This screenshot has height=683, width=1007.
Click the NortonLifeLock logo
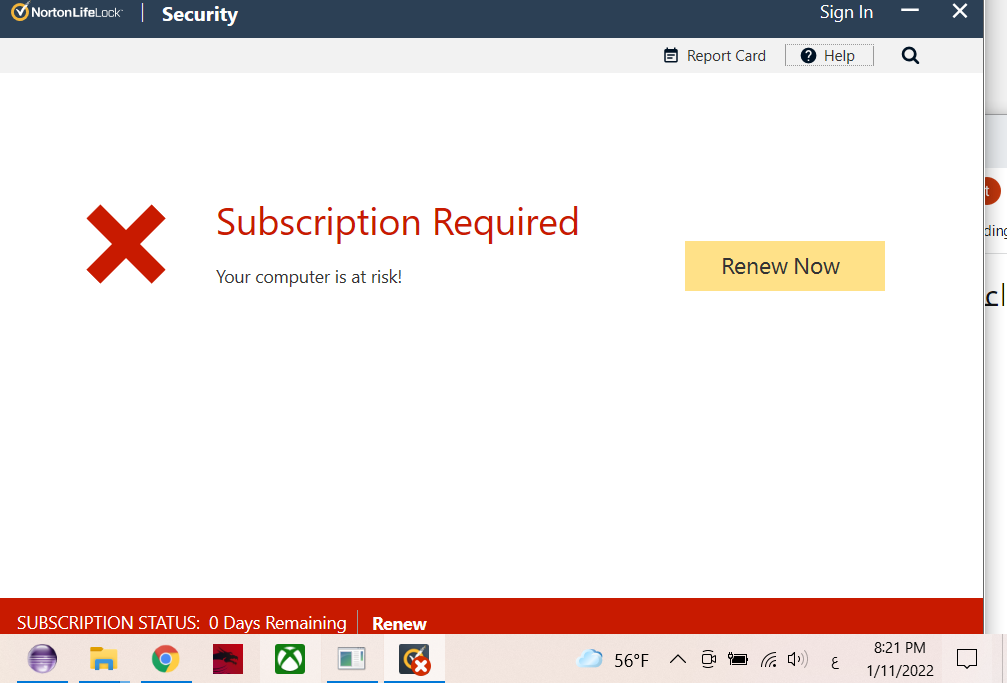(67, 12)
